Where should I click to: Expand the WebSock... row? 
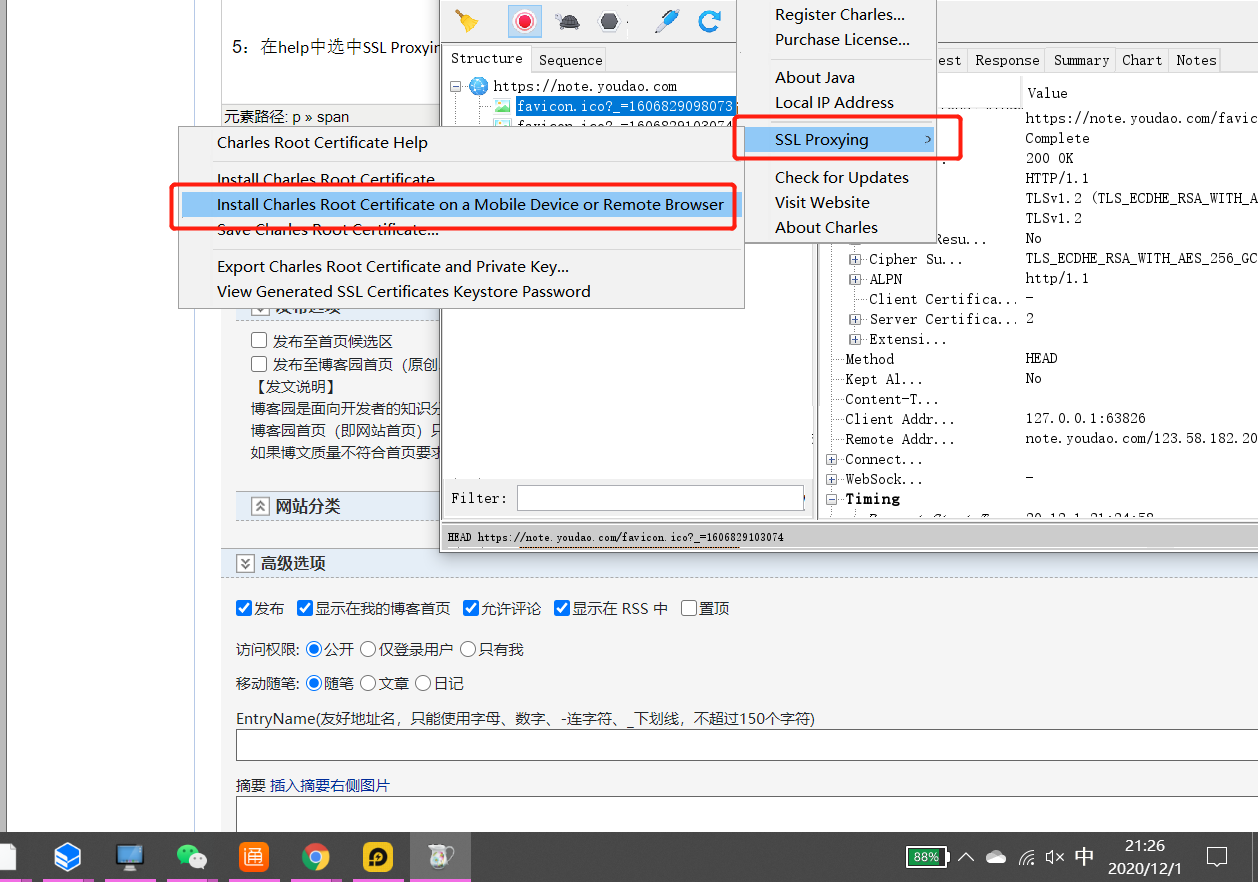pos(831,479)
